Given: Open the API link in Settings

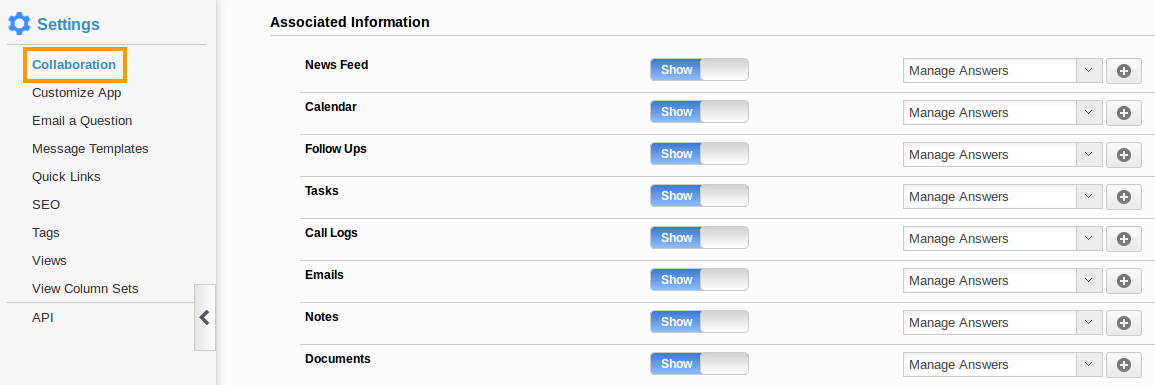Looking at the screenshot, I should pos(43,318).
